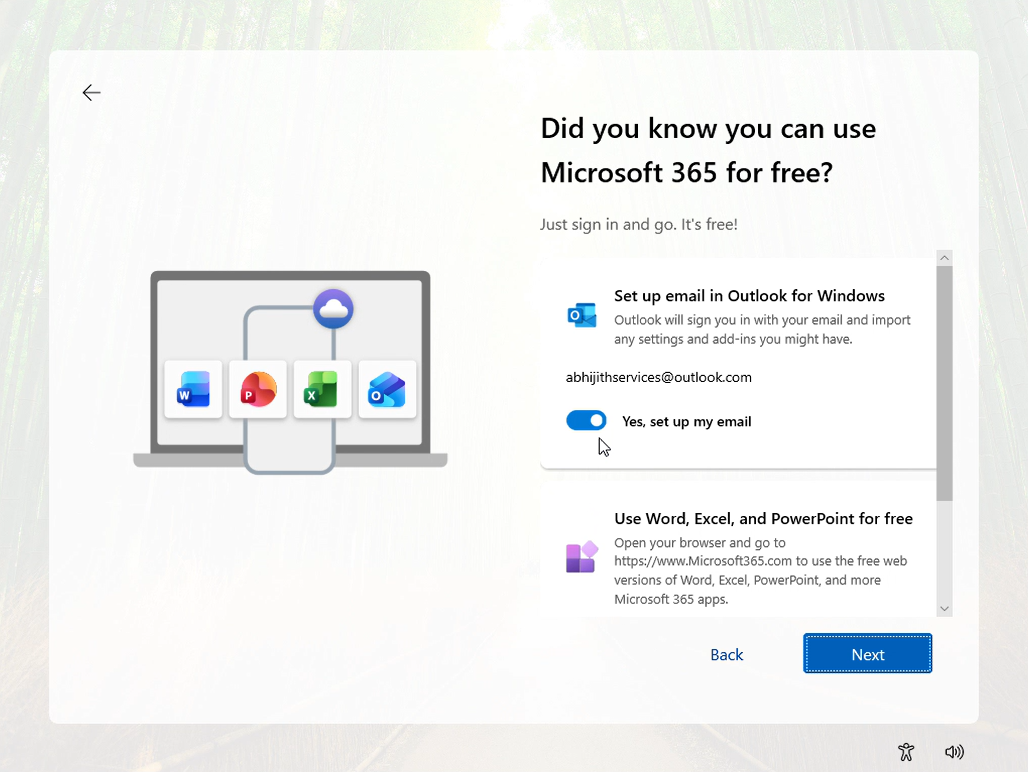
Task: Select the Excel icon on the laptop graphic
Action: [x=322, y=390]
